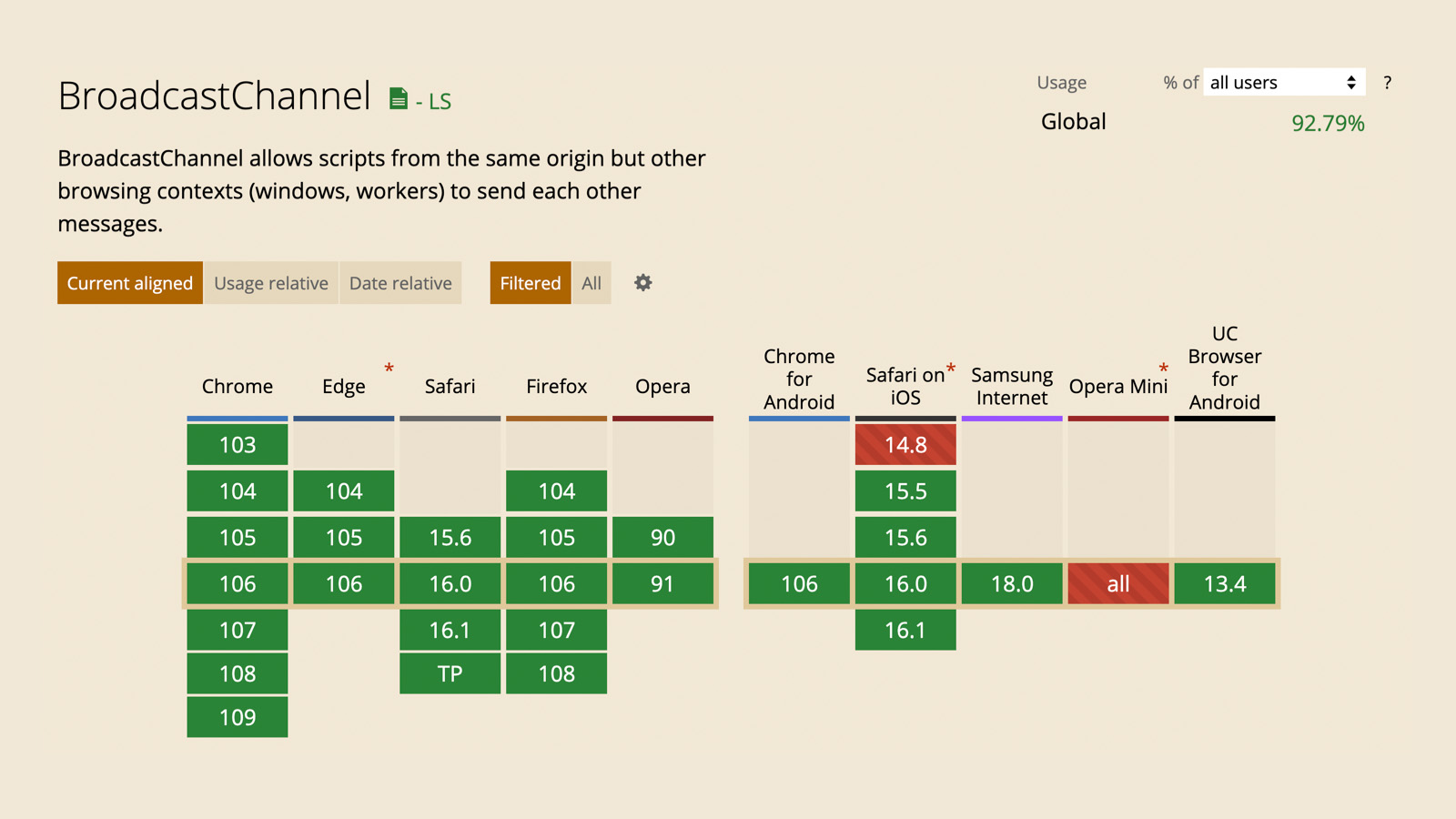Click the asterisk note beside Opera Mini

[x=1163, y=369]
